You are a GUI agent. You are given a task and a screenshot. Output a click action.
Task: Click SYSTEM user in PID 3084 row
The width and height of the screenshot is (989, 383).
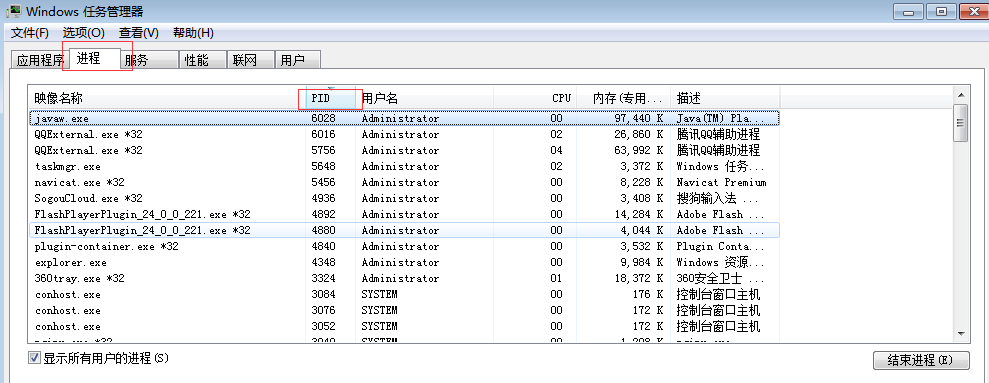coord(379,295)
